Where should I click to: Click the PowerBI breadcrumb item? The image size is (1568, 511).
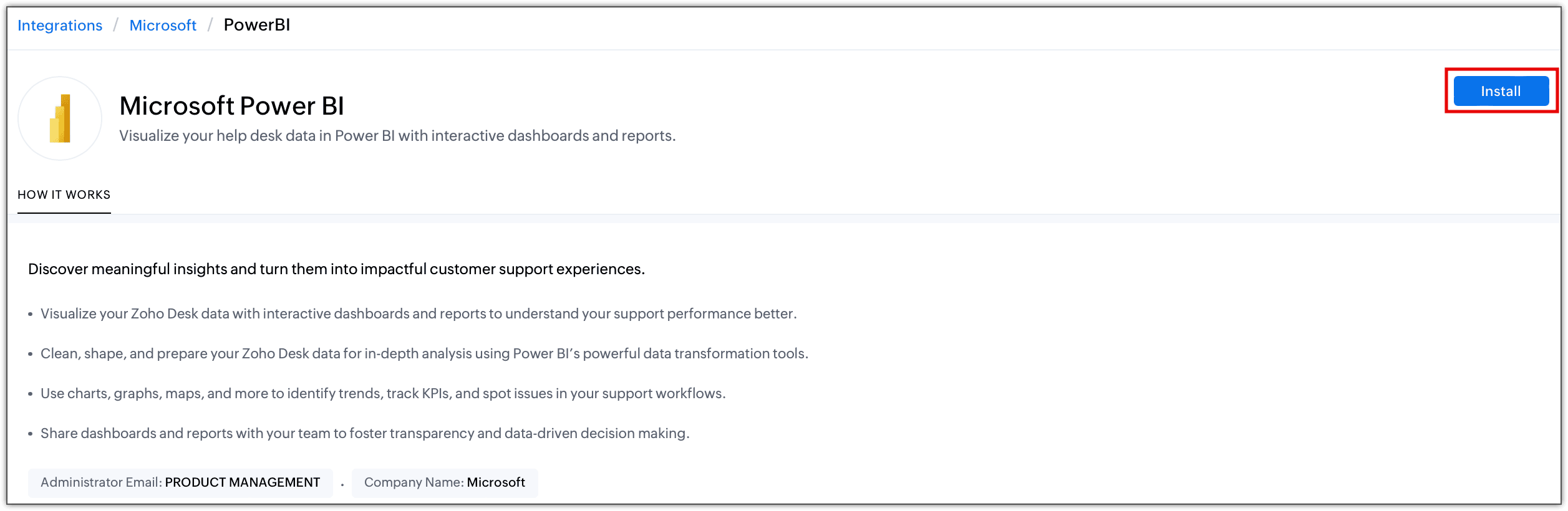pyautogui.click(x=257, y=25)
